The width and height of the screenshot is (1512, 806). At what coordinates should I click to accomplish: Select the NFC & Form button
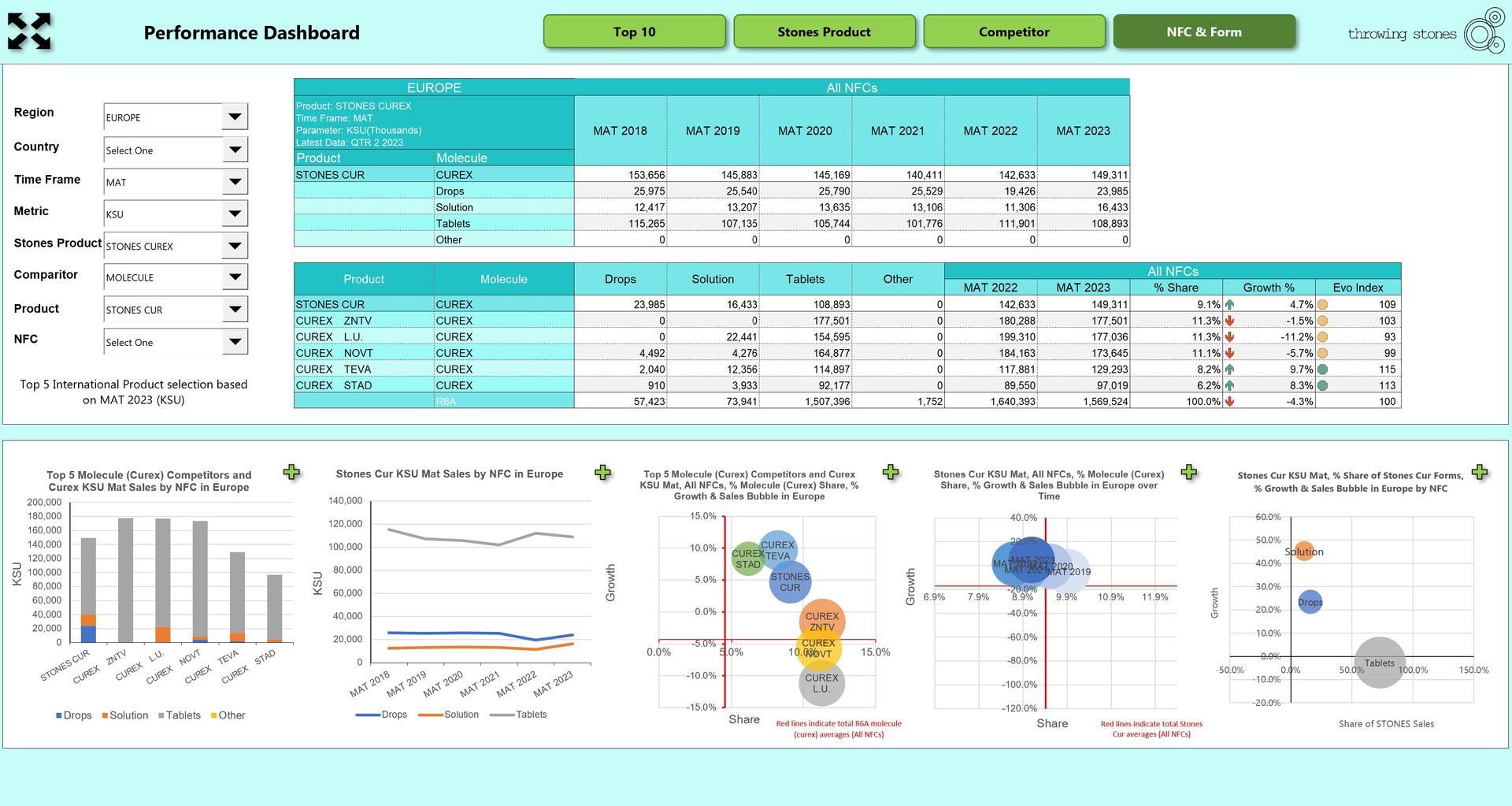click(x=1204, y=32)
